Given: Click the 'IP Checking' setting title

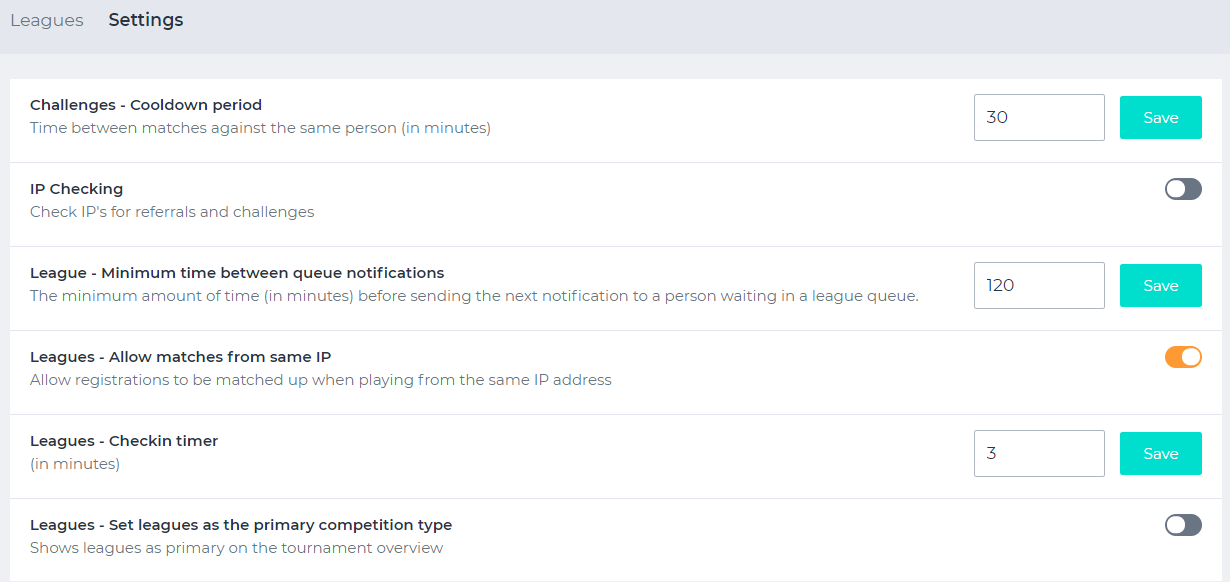Looking at the screenshot, I should point(77,189).
